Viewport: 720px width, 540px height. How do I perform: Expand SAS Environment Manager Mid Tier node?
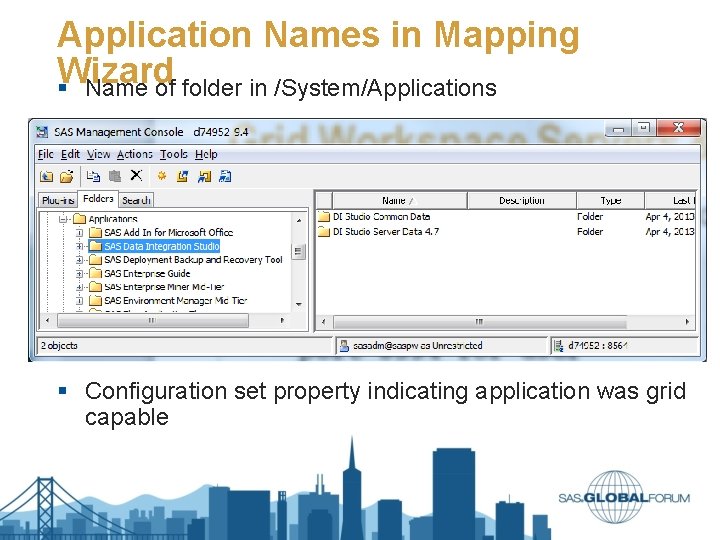point(79,301)
